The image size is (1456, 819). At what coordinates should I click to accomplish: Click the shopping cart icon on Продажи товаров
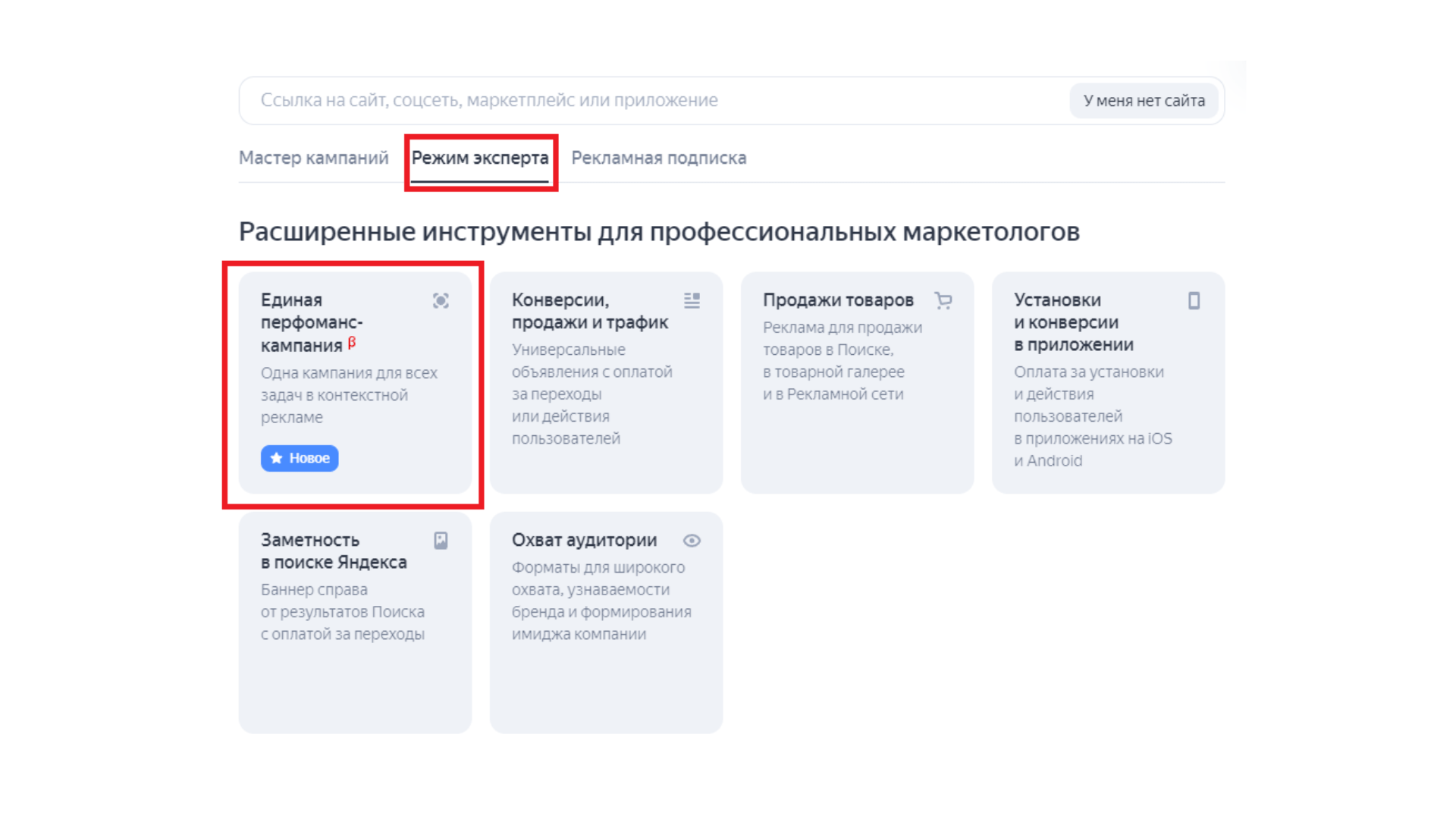click(x=943, y=301)
